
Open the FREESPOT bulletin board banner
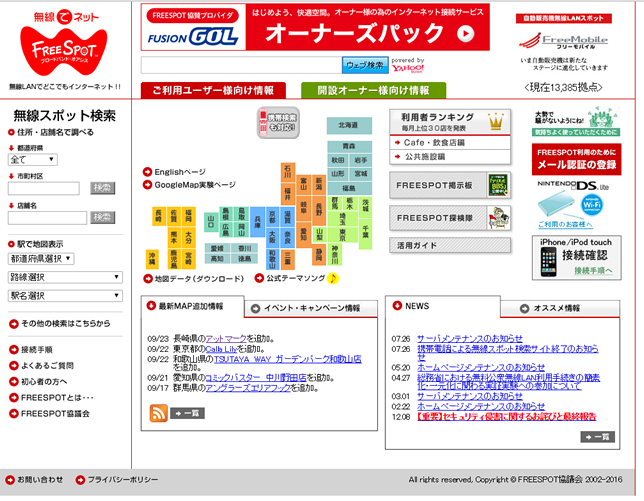pos(450,185)
